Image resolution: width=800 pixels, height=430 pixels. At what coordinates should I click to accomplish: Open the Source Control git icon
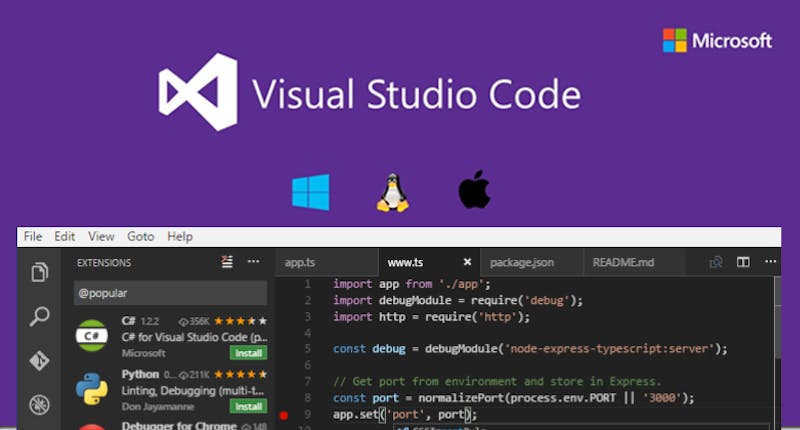coord(39,360)
